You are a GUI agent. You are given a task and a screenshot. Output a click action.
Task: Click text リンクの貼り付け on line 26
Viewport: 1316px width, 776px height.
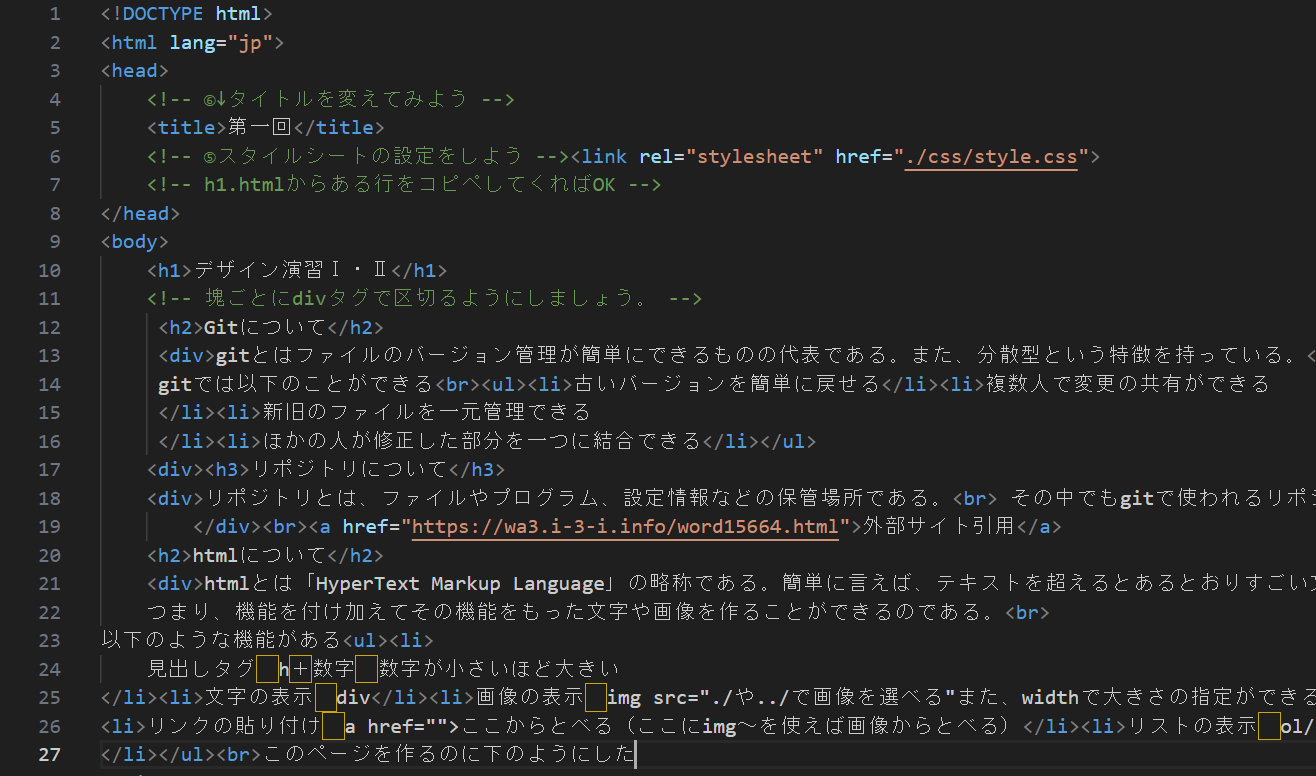click(x=234, y=726)
